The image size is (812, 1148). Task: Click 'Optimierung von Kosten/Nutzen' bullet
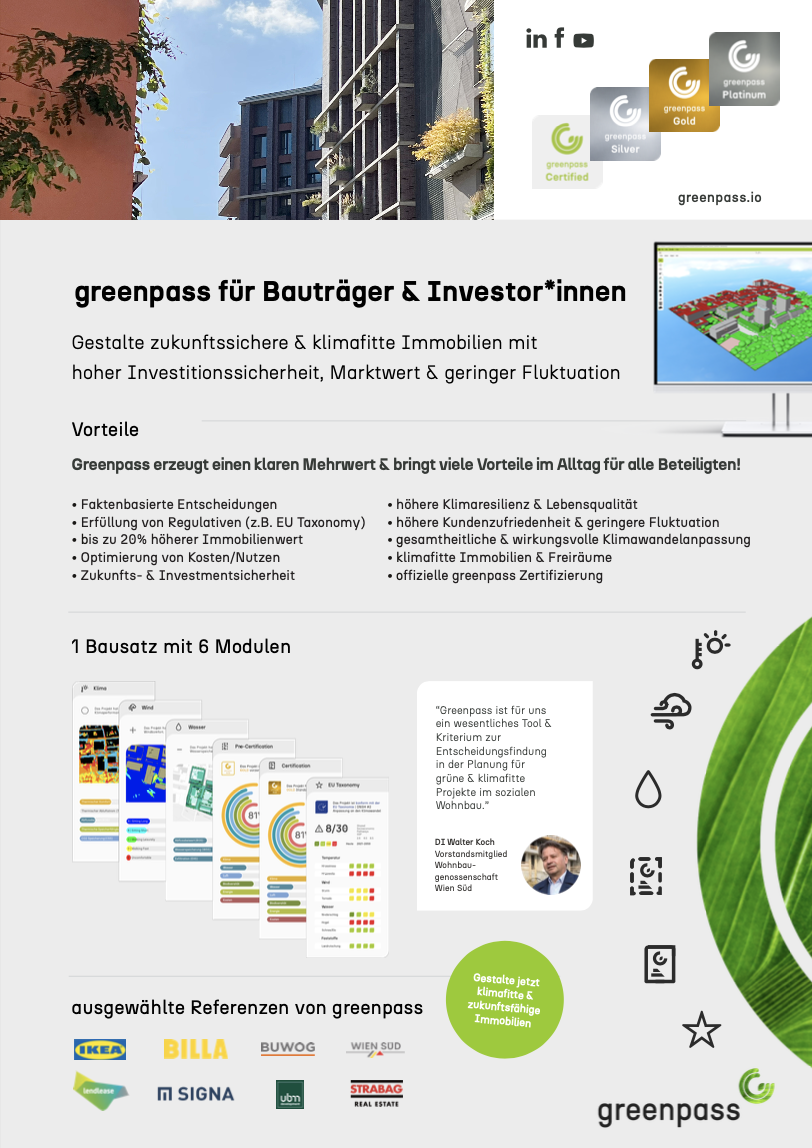point(176,557)
